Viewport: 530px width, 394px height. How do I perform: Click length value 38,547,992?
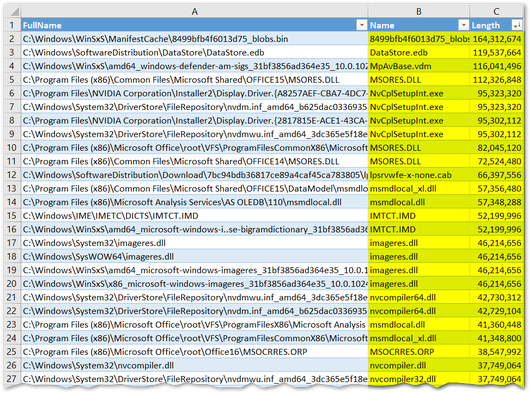(496, 352)
